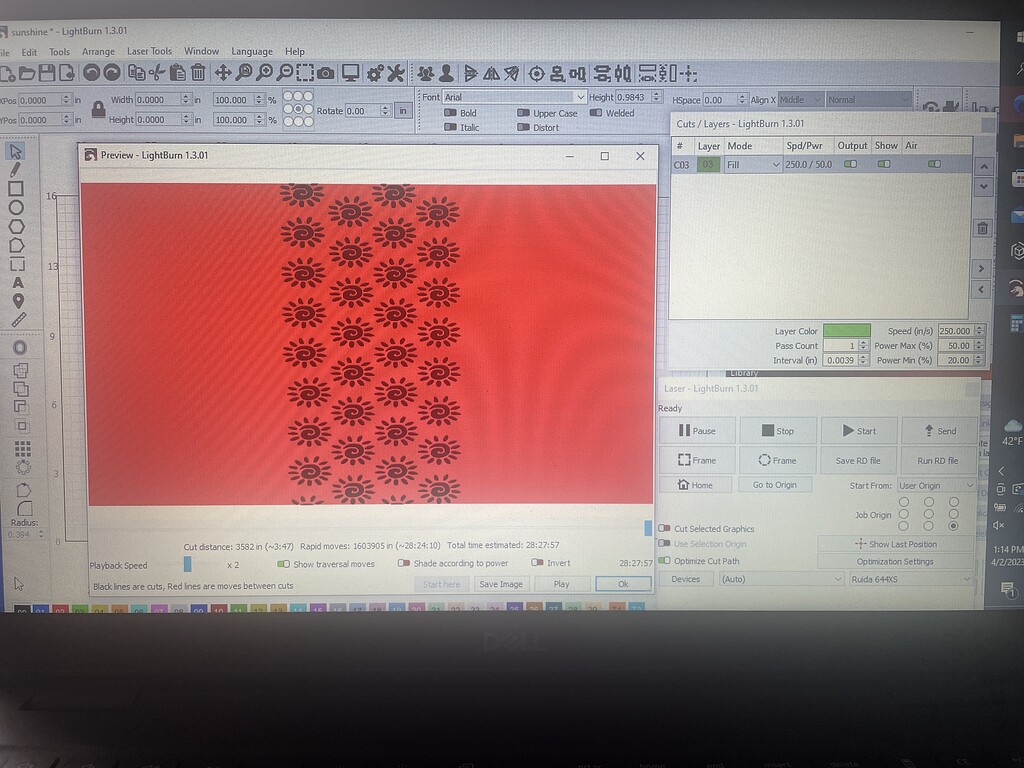Image resolution: width=1024 pixels, height=768 pixels.
Task: Click the Save project floppy icon
Action: (x=47, y=73)
